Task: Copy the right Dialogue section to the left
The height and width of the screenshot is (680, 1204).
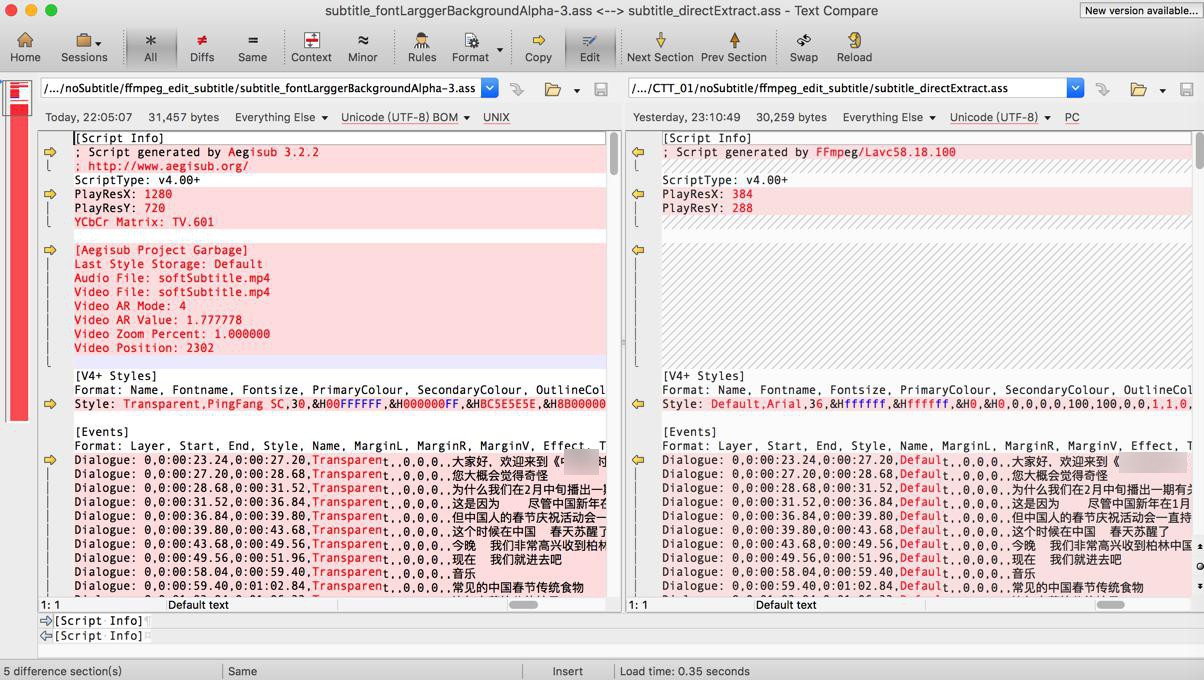Action: point(638,460)
